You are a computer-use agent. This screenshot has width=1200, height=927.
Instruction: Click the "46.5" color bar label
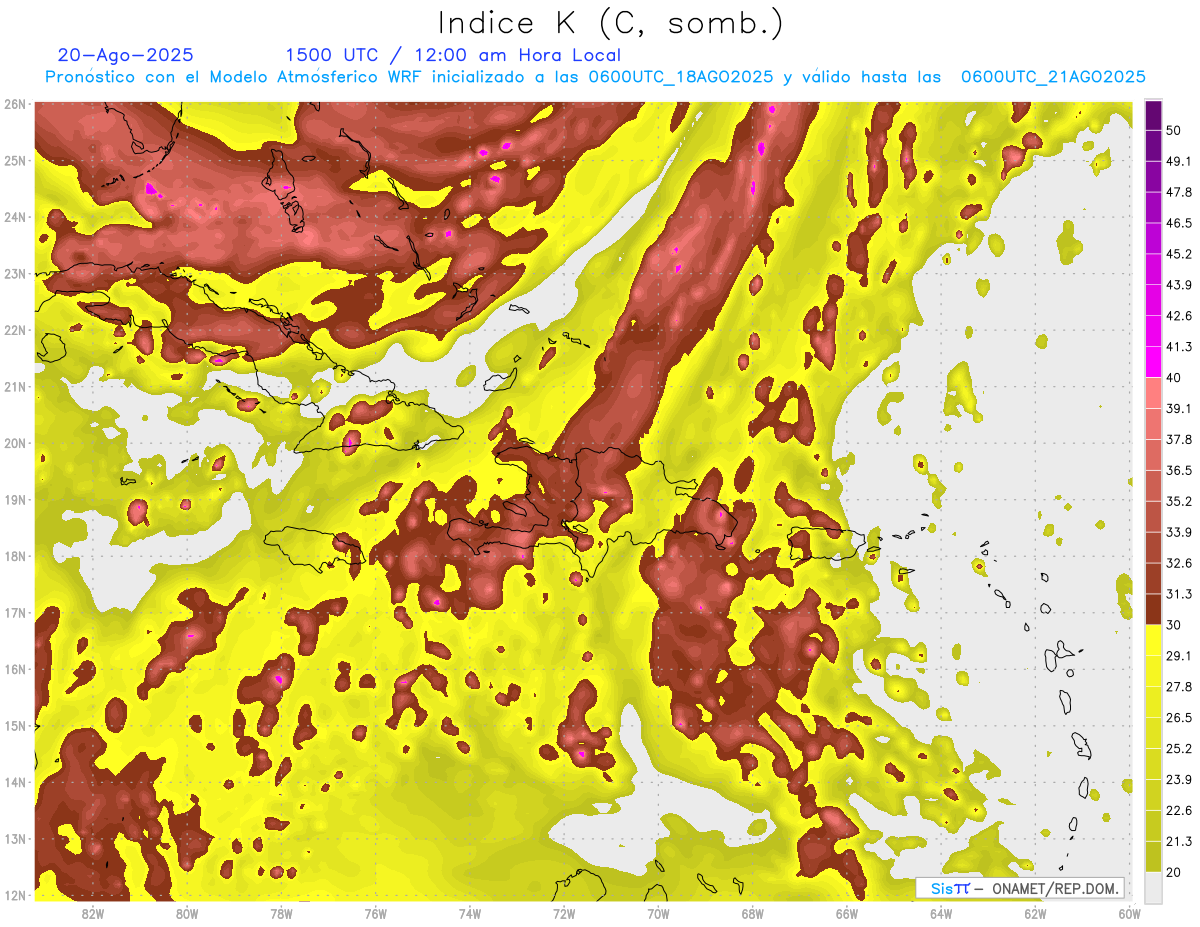click(1178, 224)
